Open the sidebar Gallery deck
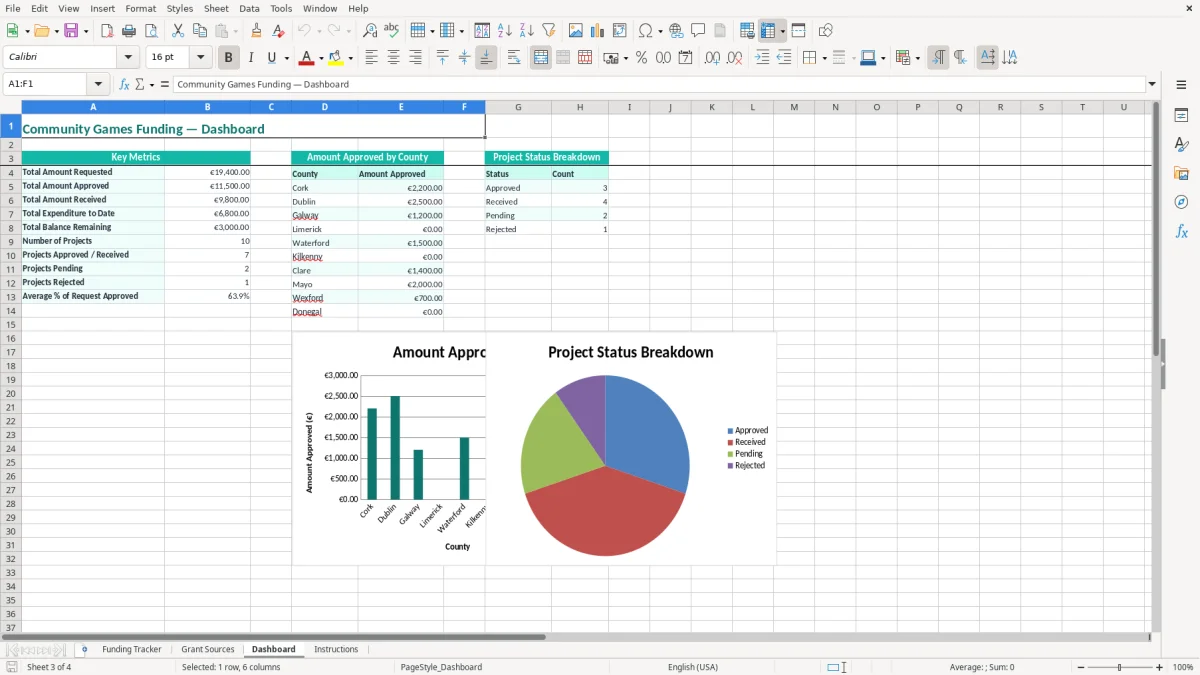The height and width of the screenshot is (675, 1200). (x=1181, y=174)
